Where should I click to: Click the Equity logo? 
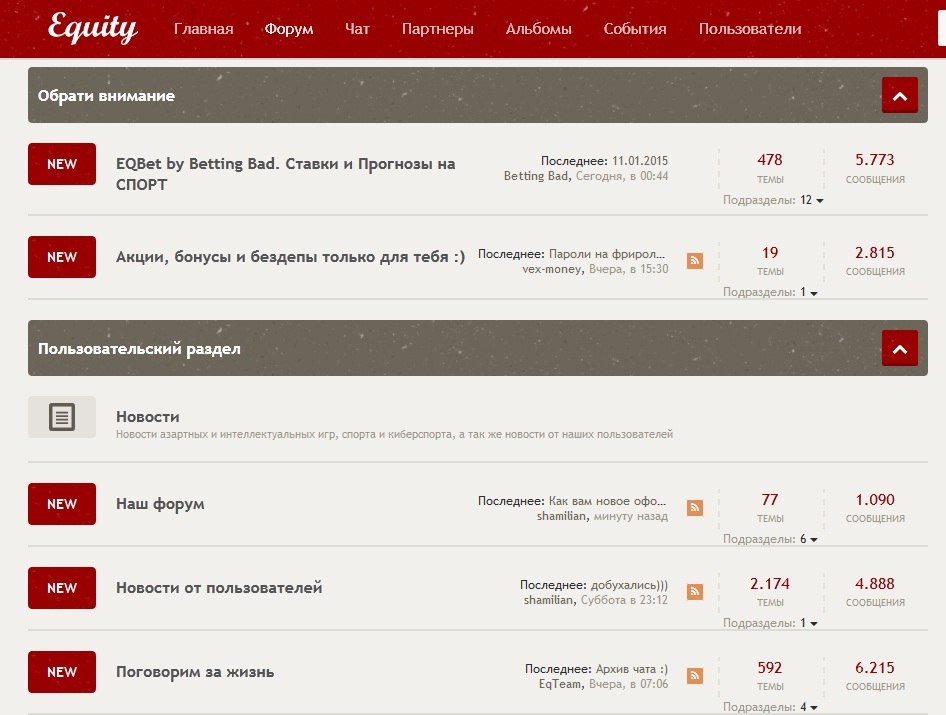pyautogui.click(x=92, y=28)
